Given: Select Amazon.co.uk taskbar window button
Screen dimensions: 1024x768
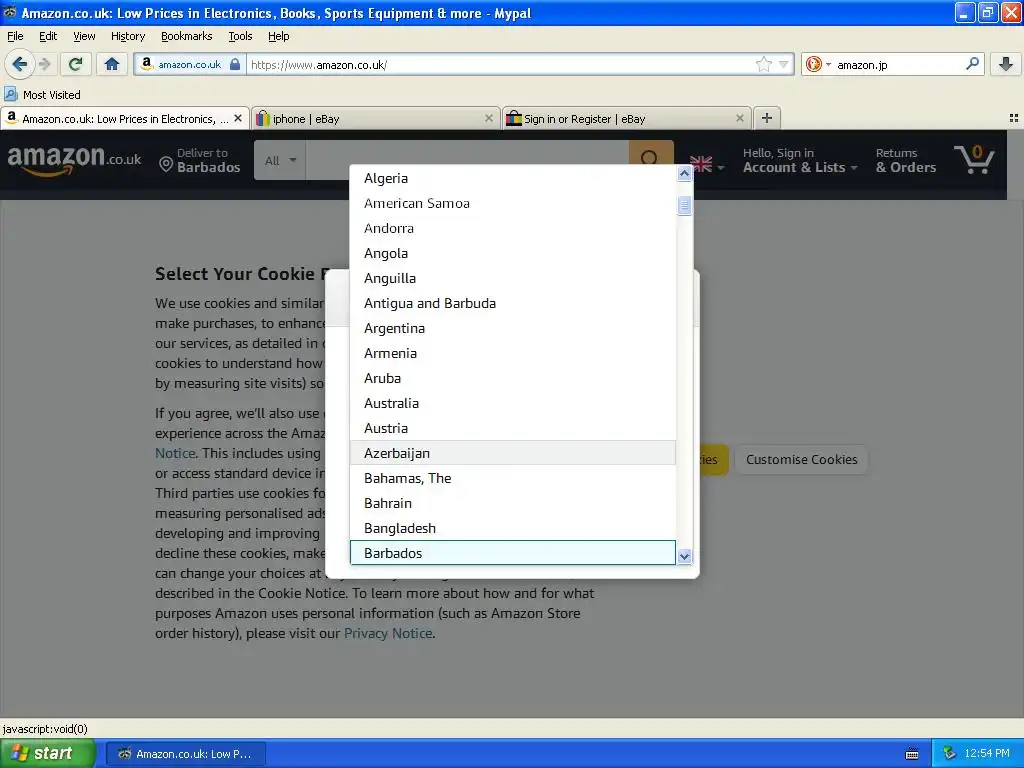Looking at the screenshot, I should coord(185,754).
